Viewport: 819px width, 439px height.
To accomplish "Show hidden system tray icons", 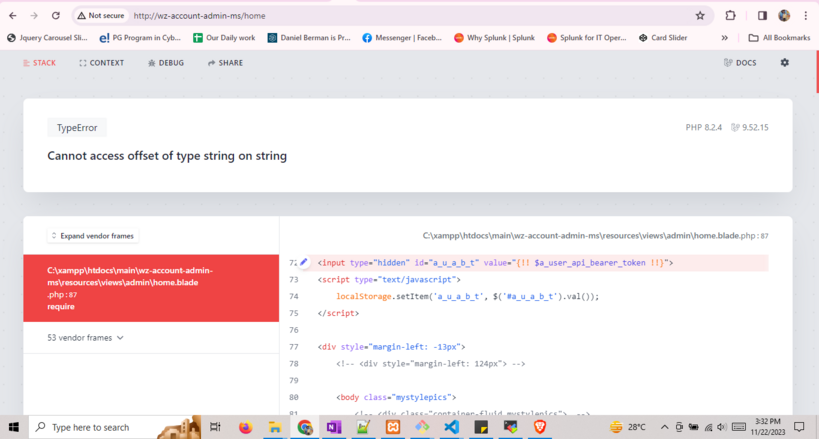I will click(x=663, y=427).
